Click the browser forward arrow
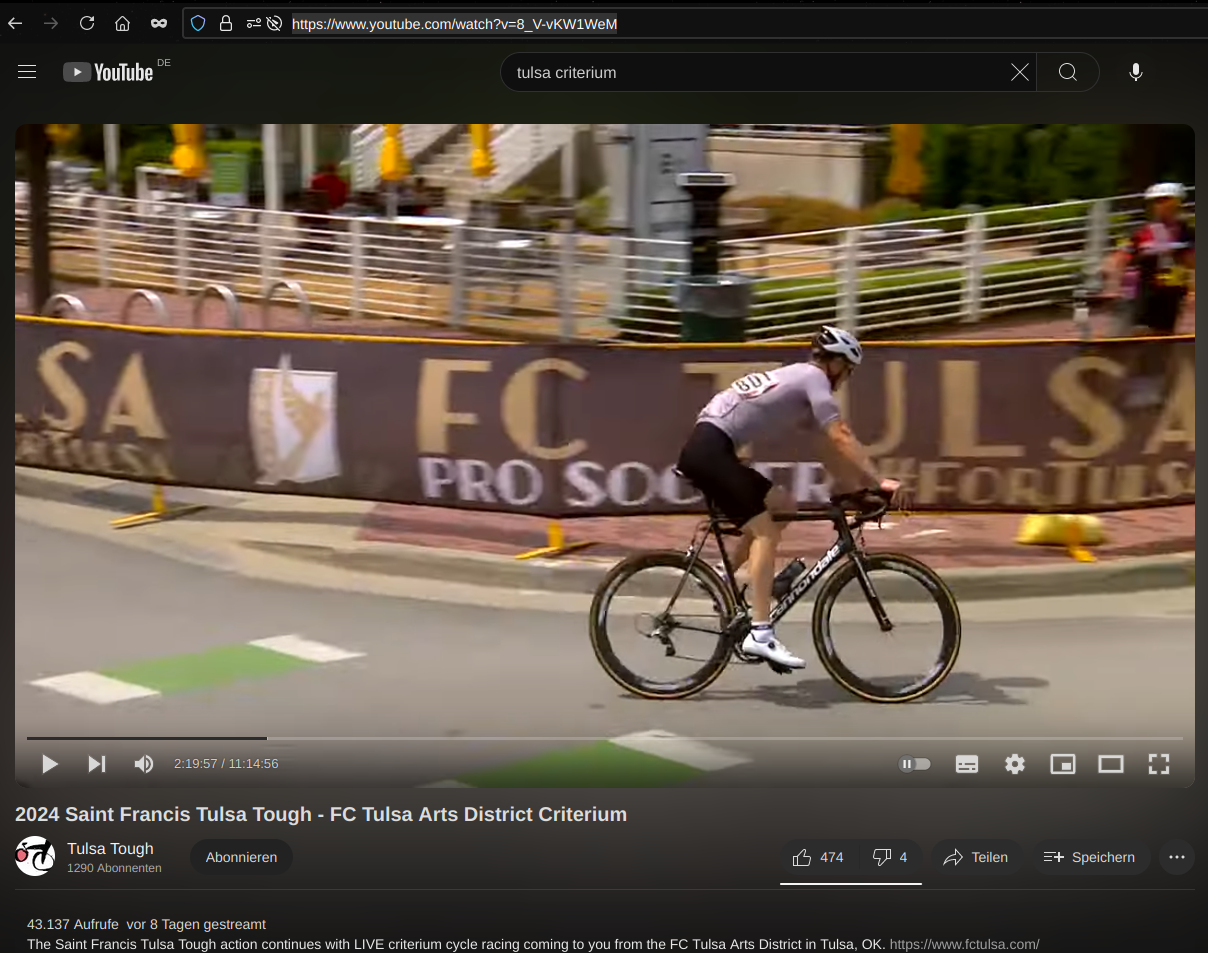 pos(51,23)
